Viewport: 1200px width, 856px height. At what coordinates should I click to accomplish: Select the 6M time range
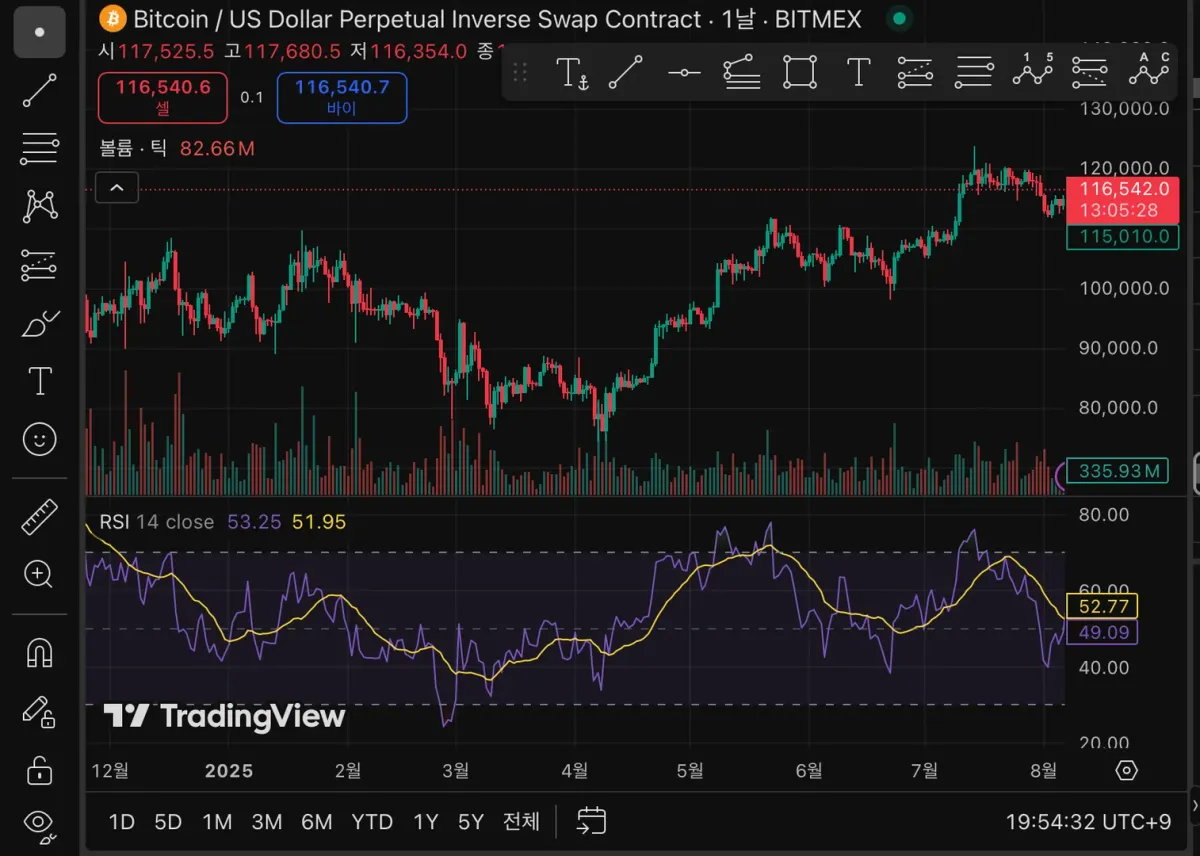click(x=316, y=822)
